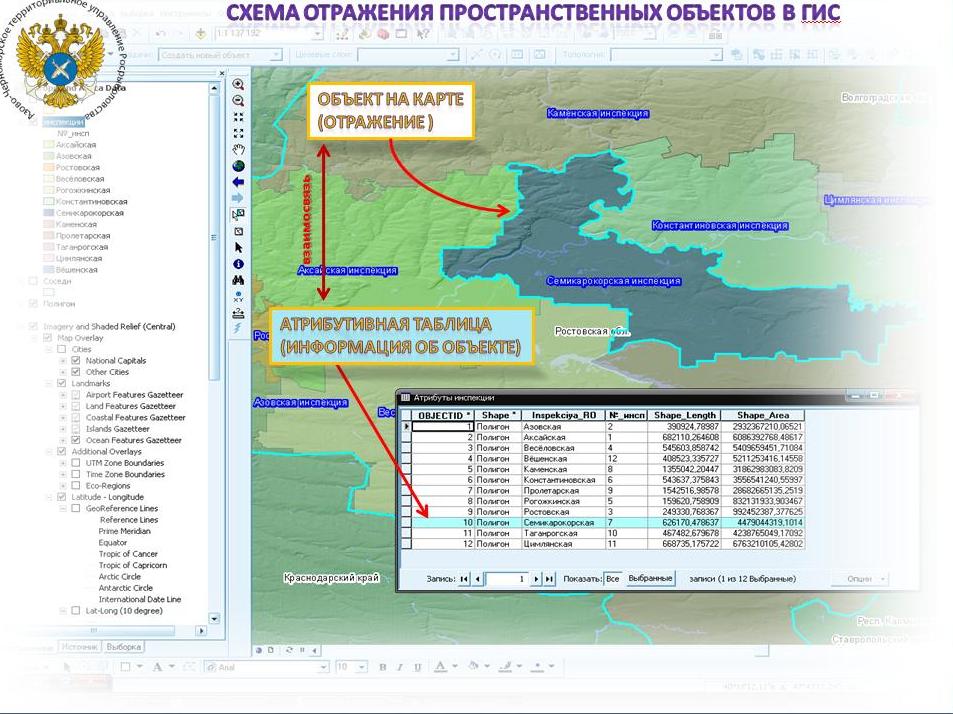Check the Eco-Regions layer checkbox
953x714 pixels.
(x=76, y=486)
